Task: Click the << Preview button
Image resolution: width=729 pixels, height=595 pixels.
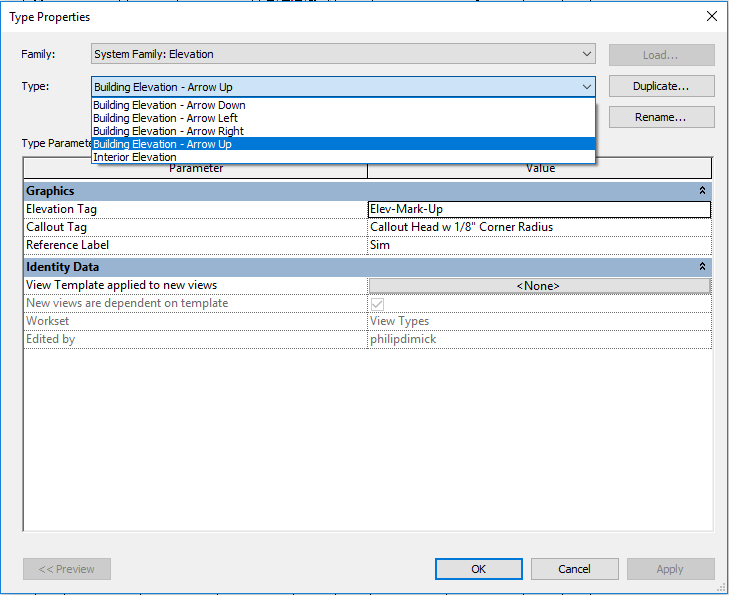Action: tap(67, 569)
